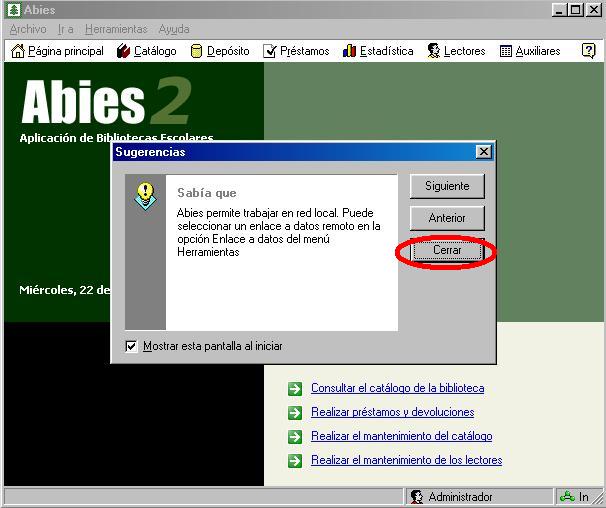606x508 pixels.
Task: Open the Lectores section icon
Action: coord(434,51)
